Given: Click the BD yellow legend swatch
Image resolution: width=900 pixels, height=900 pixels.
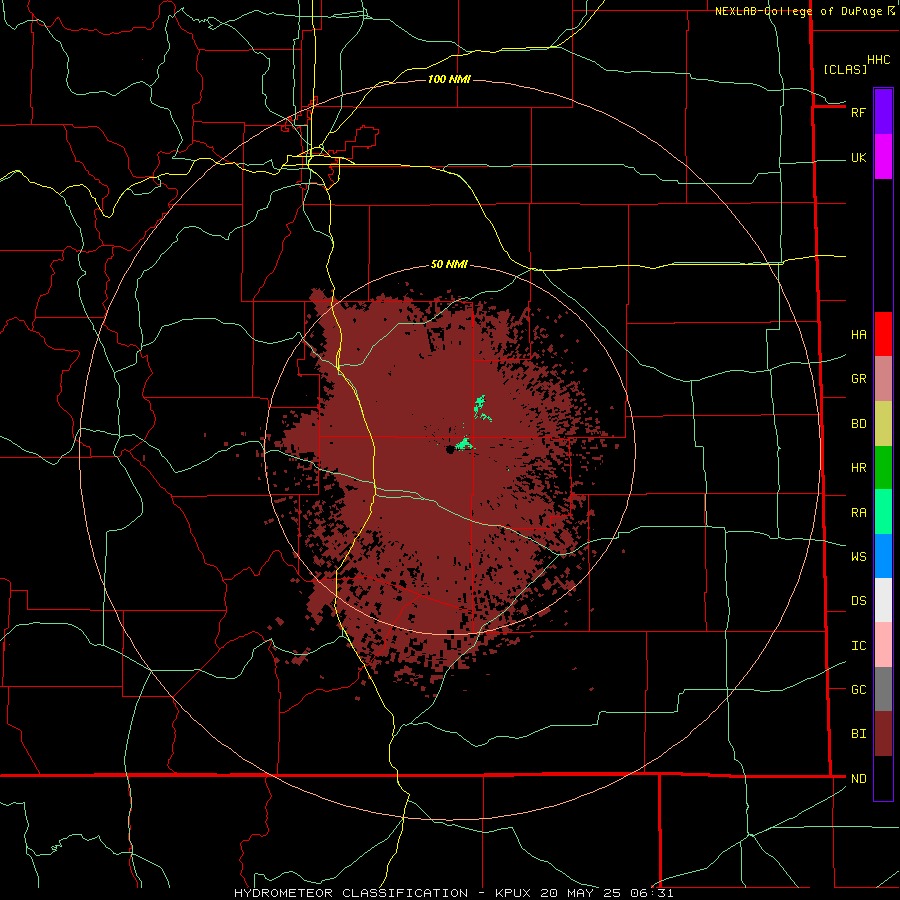Looking at the screenshot, I should click(883, 424).
